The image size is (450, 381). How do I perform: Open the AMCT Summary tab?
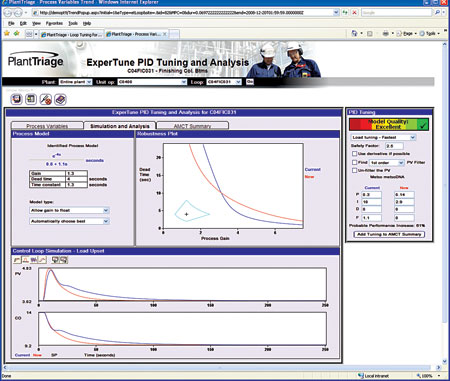click(x=192, y=126)
